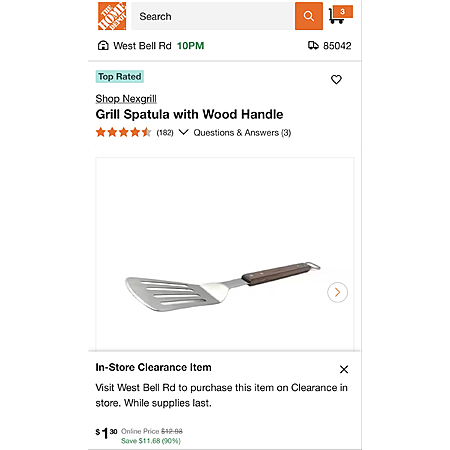Open the Shop Nexgrill brand link

click(126, 99)
